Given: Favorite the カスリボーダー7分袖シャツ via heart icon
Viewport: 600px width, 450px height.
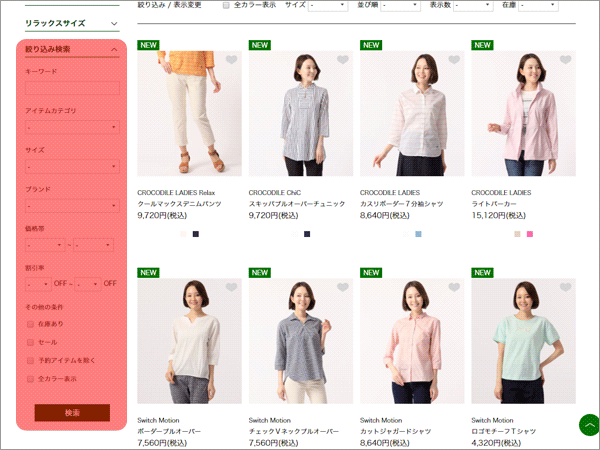Looking at the screenshot, I should [454, 60].
